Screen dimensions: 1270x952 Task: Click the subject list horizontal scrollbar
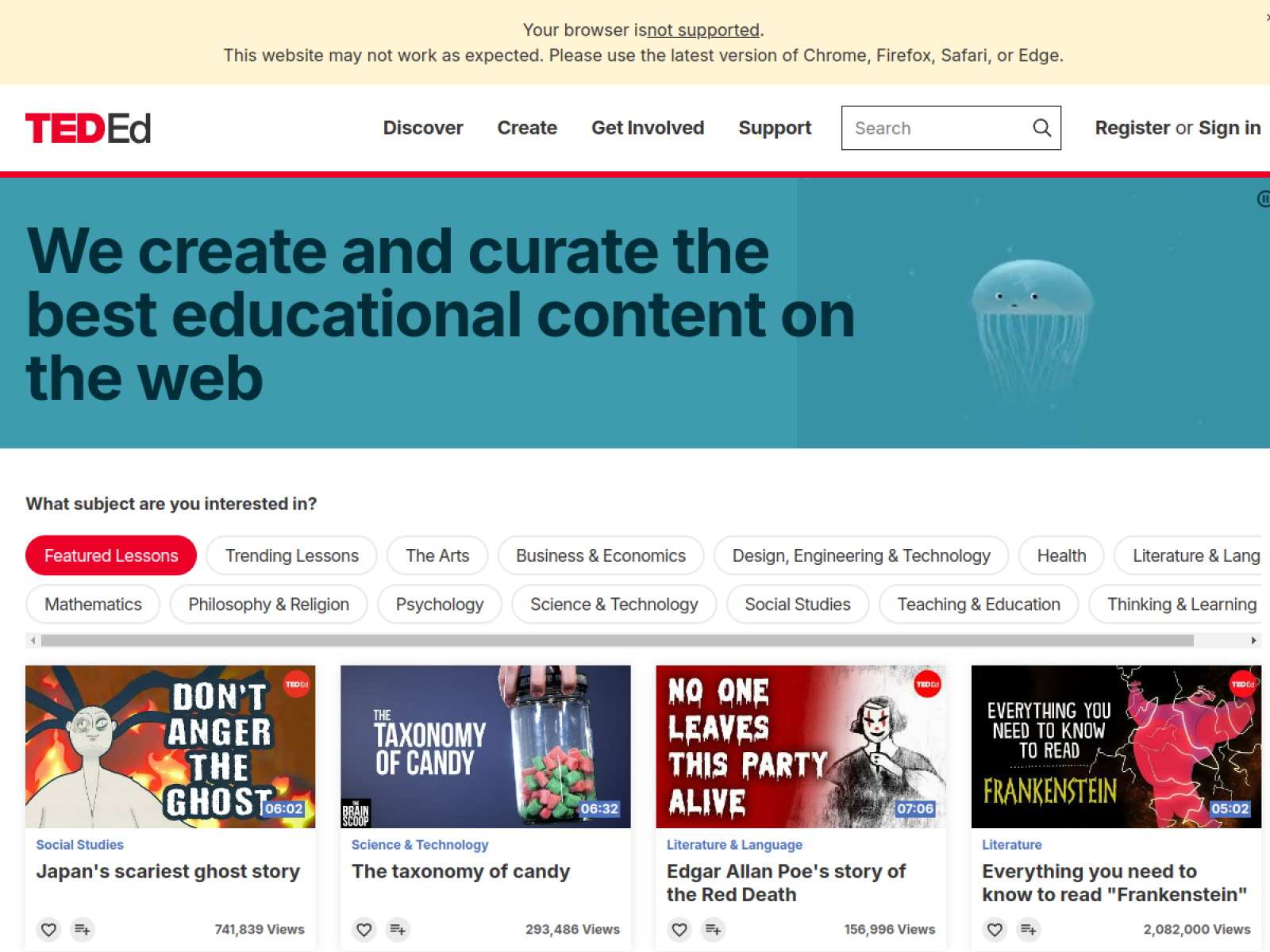pos(618,640)
